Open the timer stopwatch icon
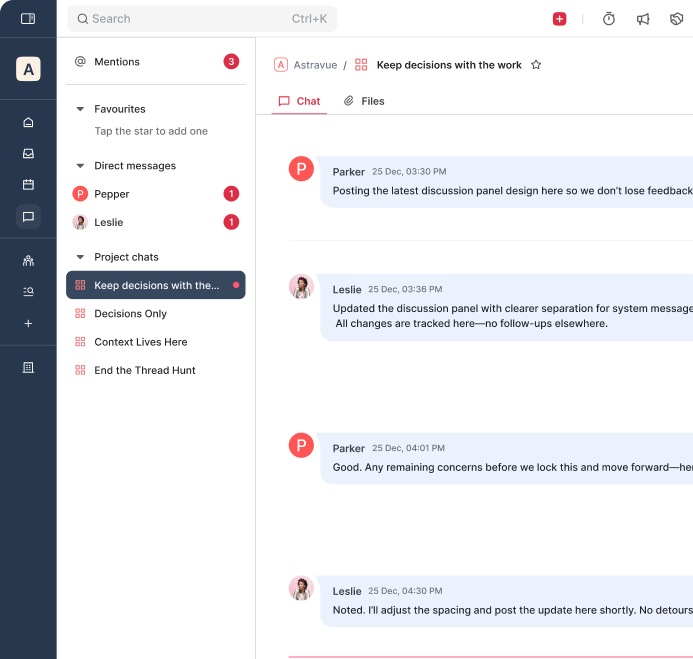Image resolution: width=693 pixels, height=659 pixels. click(609, 19)
